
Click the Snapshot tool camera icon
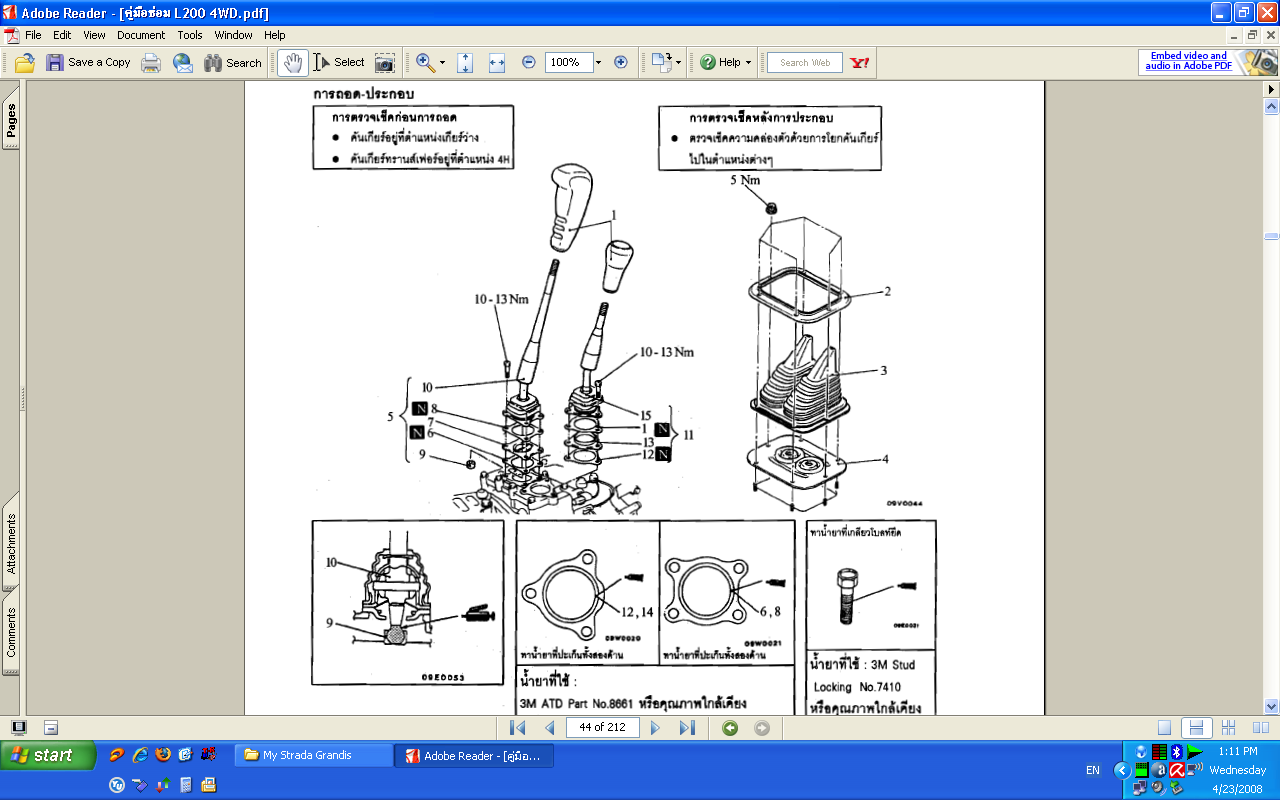[384, 63]
